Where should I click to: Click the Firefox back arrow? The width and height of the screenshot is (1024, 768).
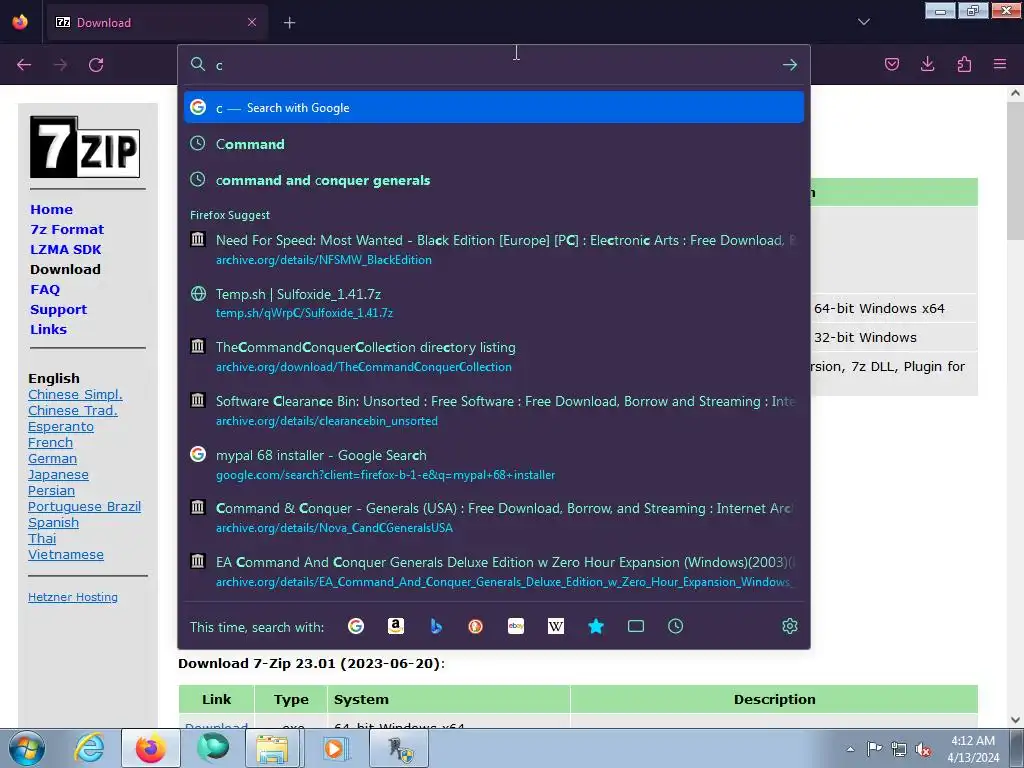pyautogui.click(x=24, y=65)
